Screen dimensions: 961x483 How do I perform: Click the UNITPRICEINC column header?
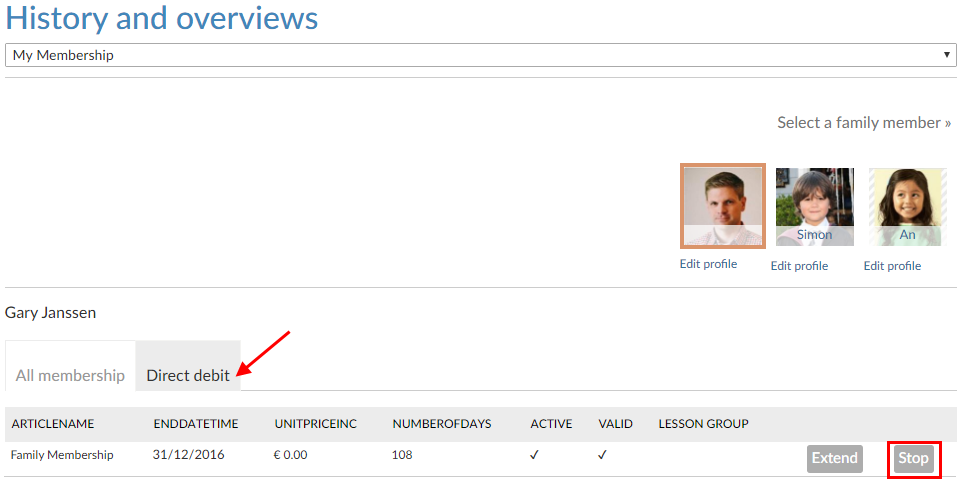(x=315, y=424)
